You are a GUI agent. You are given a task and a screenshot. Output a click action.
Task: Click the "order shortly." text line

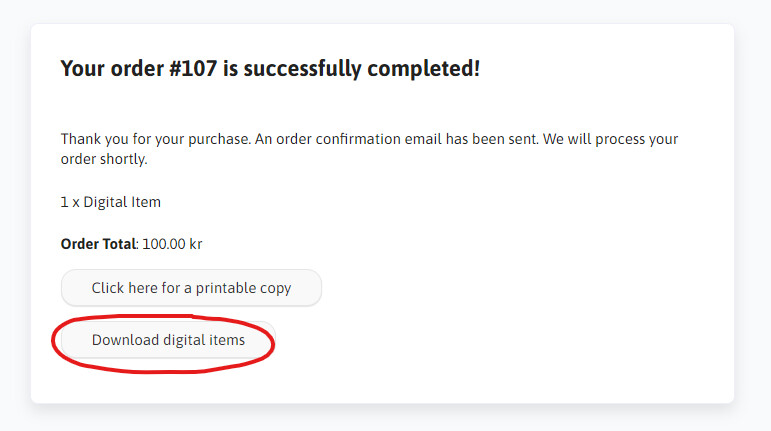pyautogui.click(x=104, y=159)
